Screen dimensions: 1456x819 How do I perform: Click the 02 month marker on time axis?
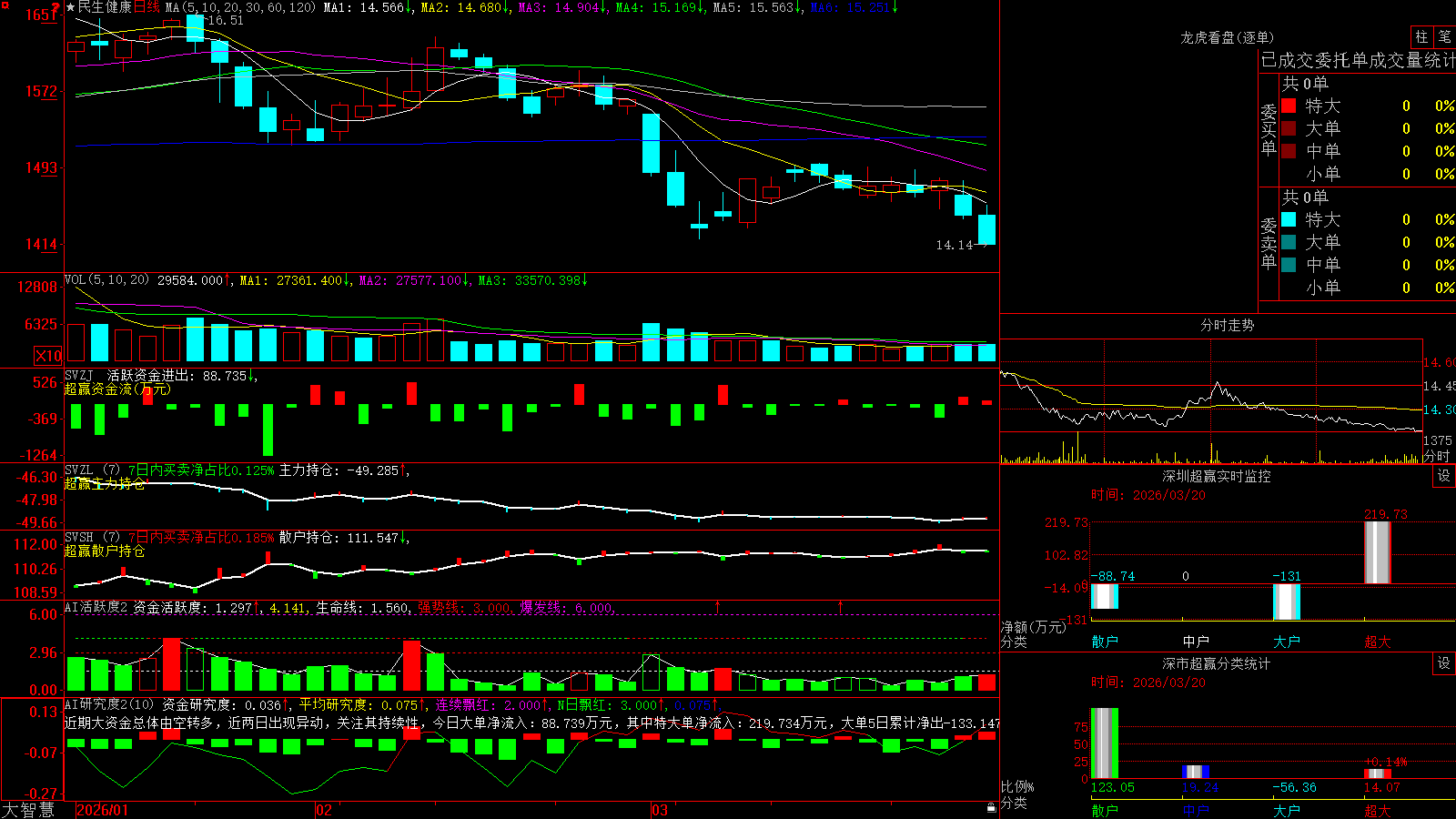point(324,810)
